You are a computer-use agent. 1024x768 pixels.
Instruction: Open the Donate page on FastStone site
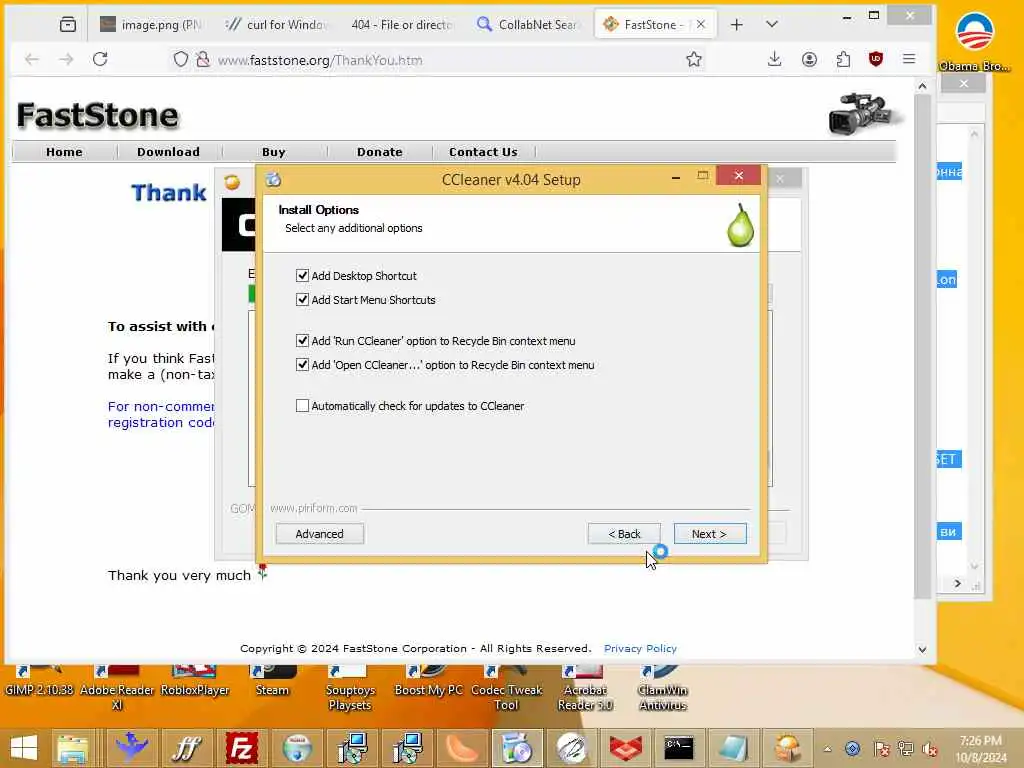(379, 152)
